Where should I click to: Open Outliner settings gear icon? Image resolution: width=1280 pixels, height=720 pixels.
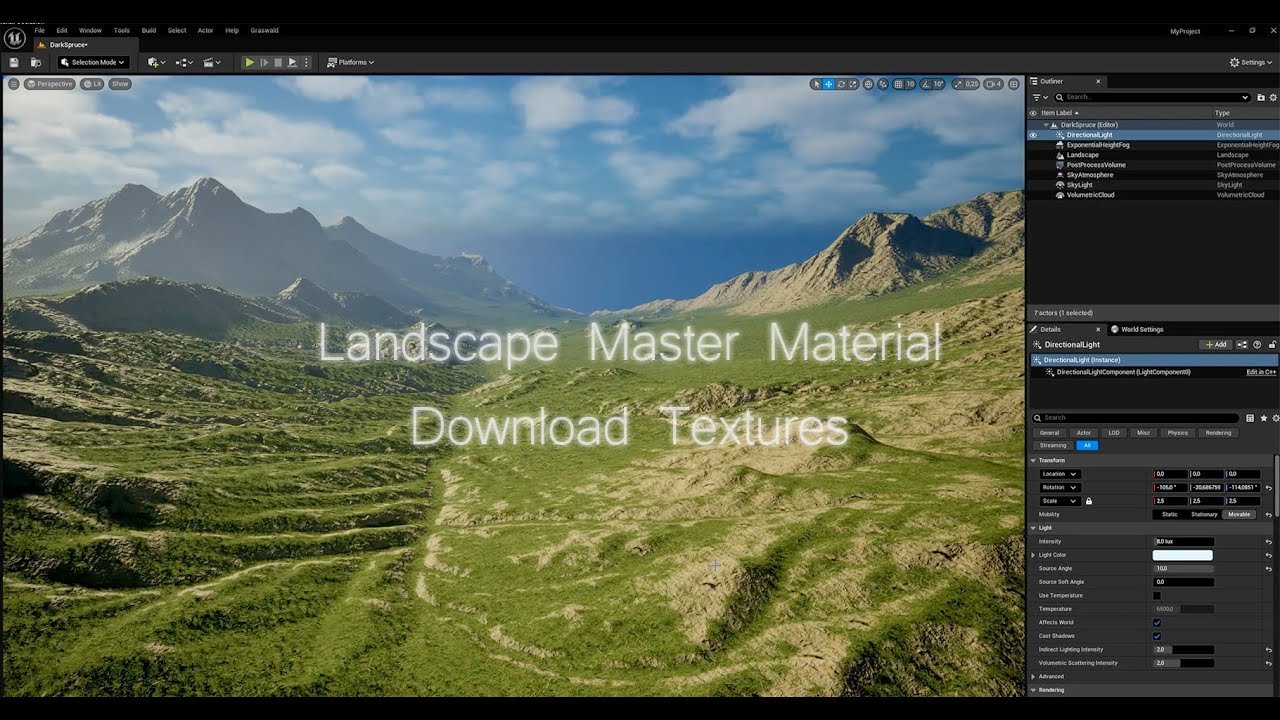coord(1275,97)
